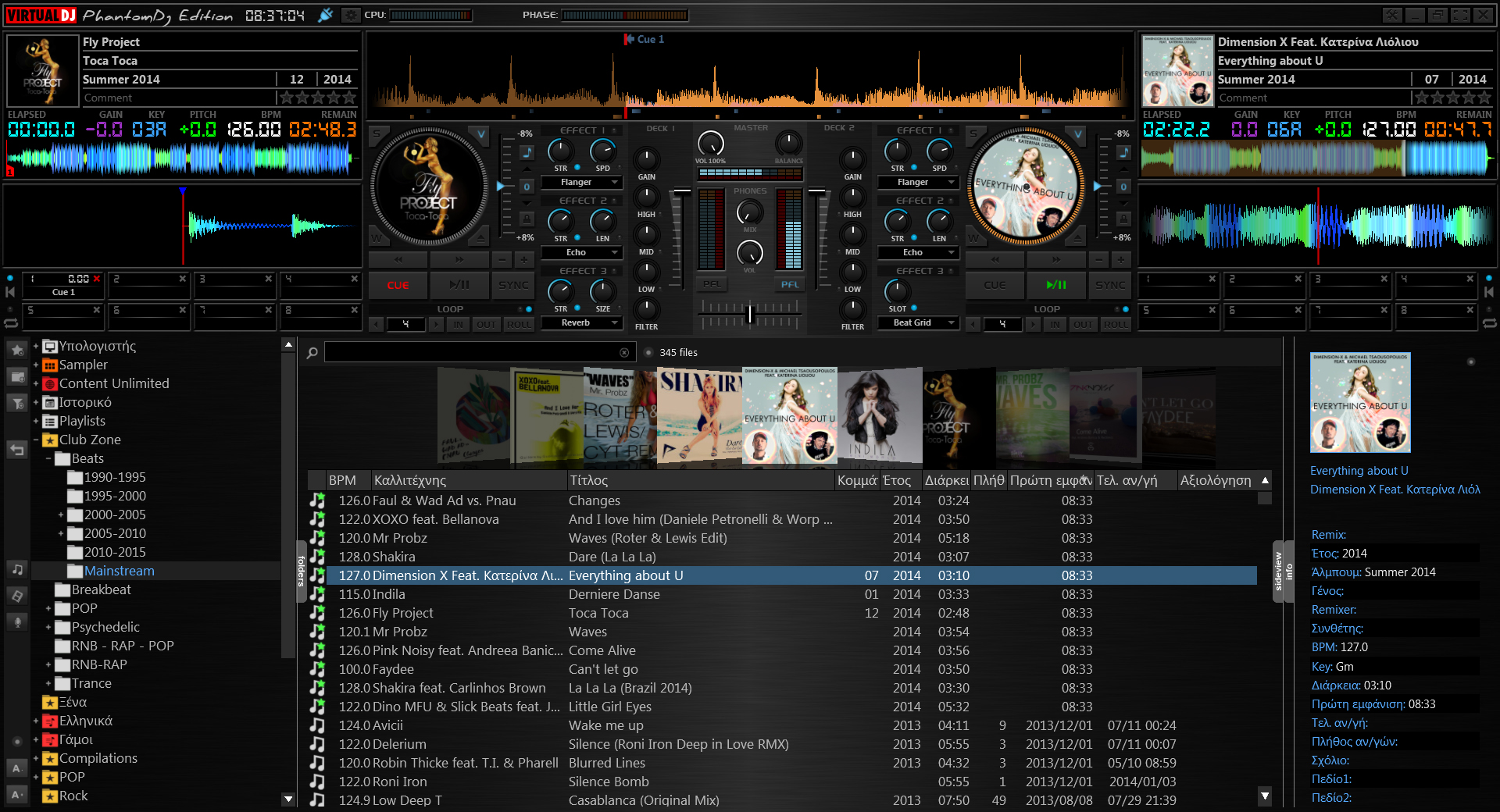Click the sidebar back arrow icon

tap(17, 449)
